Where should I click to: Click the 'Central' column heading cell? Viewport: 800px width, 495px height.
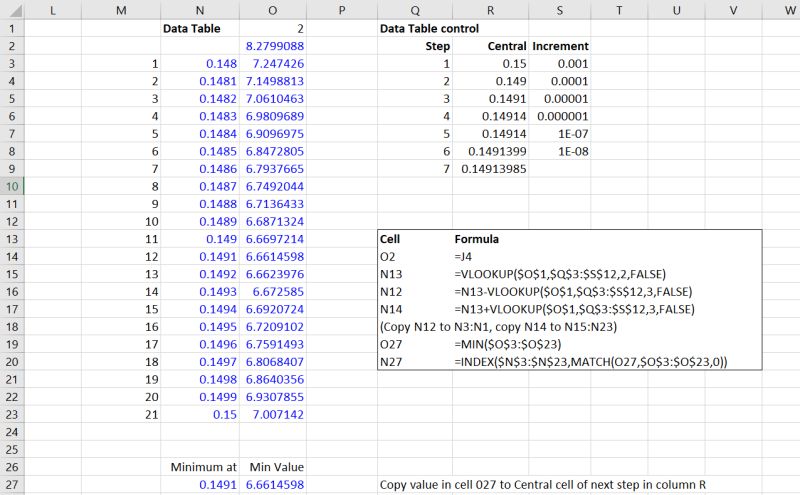[x=490, y=46]
